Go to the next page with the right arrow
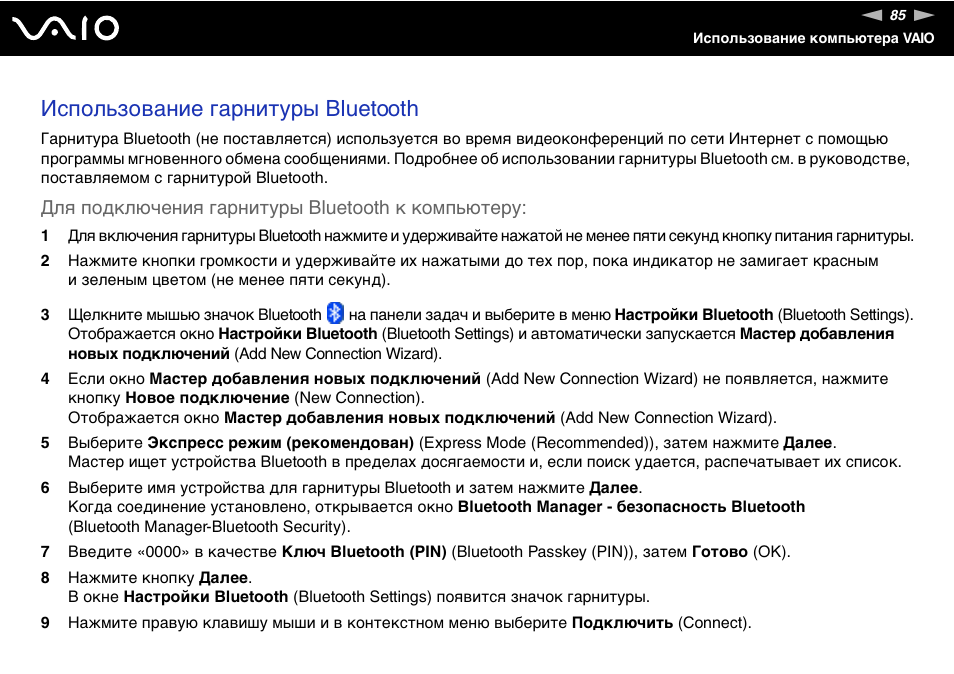The image size is (954, 674). [x=924, y=15]
